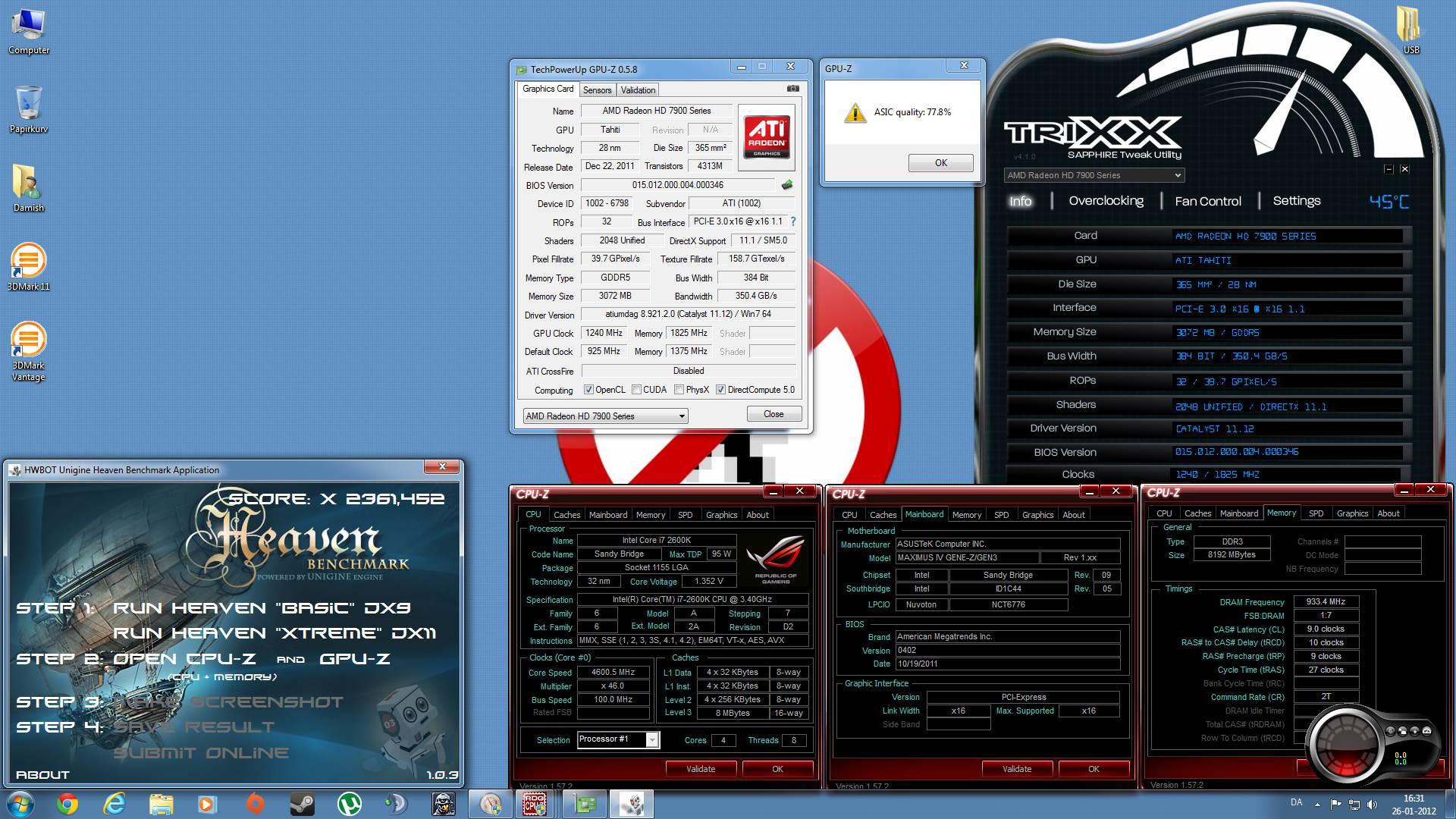Click About in the Heaven benchmark app
This screenshot has height=819, width=1456.
(x=42, y=774)
